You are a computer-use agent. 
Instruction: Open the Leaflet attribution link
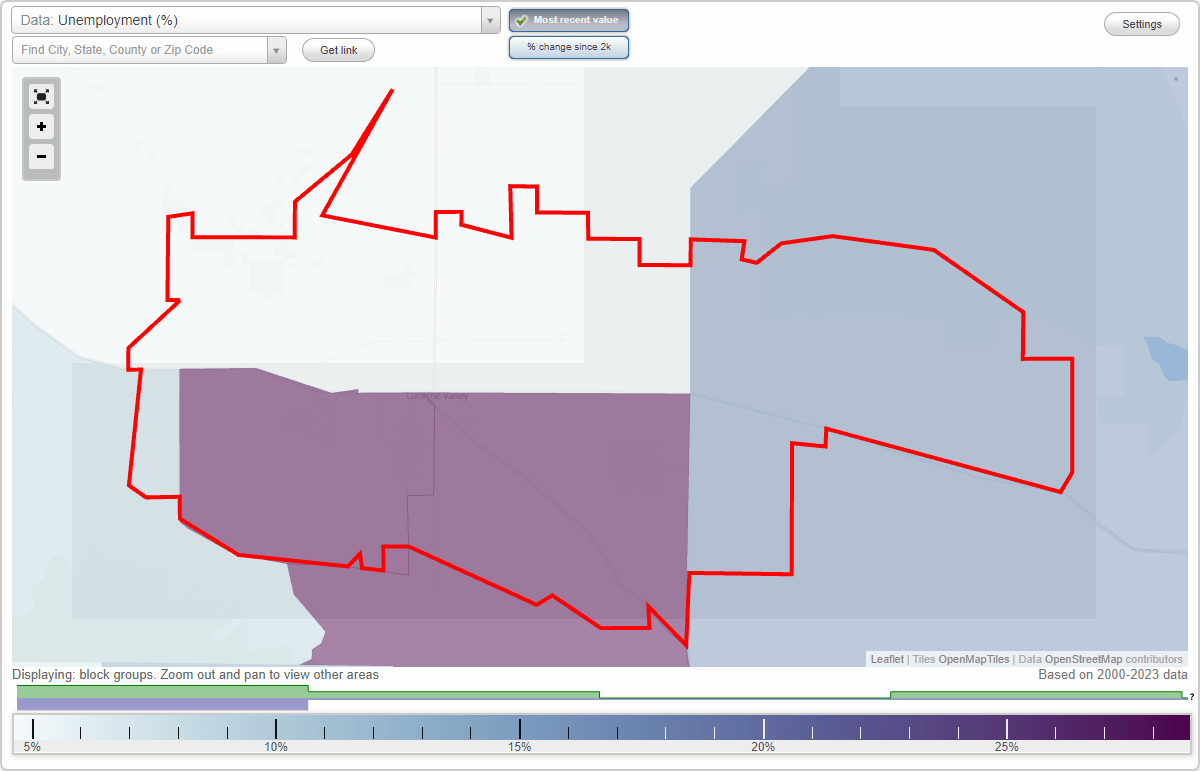click(887, 660)
